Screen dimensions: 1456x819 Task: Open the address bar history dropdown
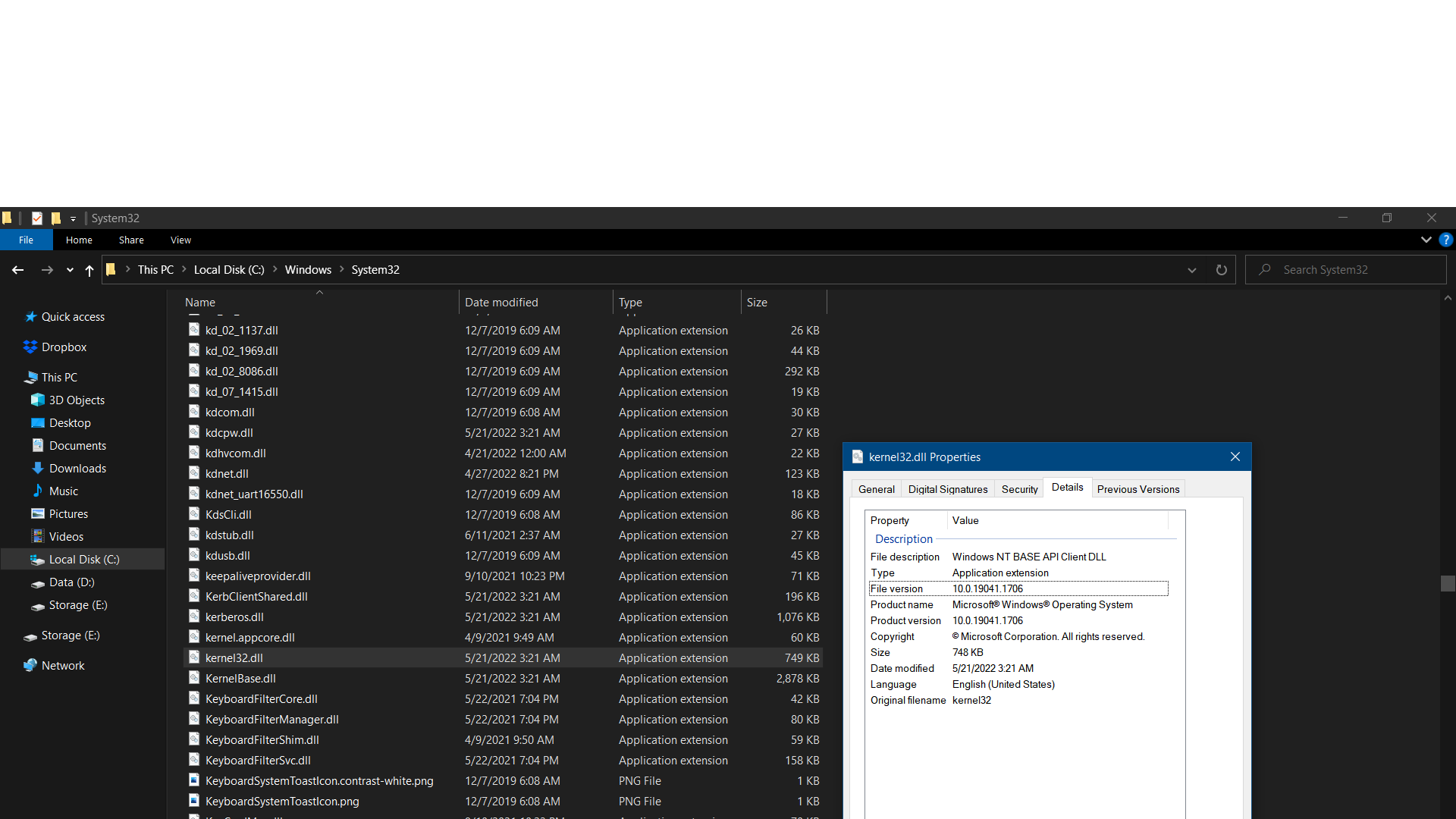point(1191,269)
